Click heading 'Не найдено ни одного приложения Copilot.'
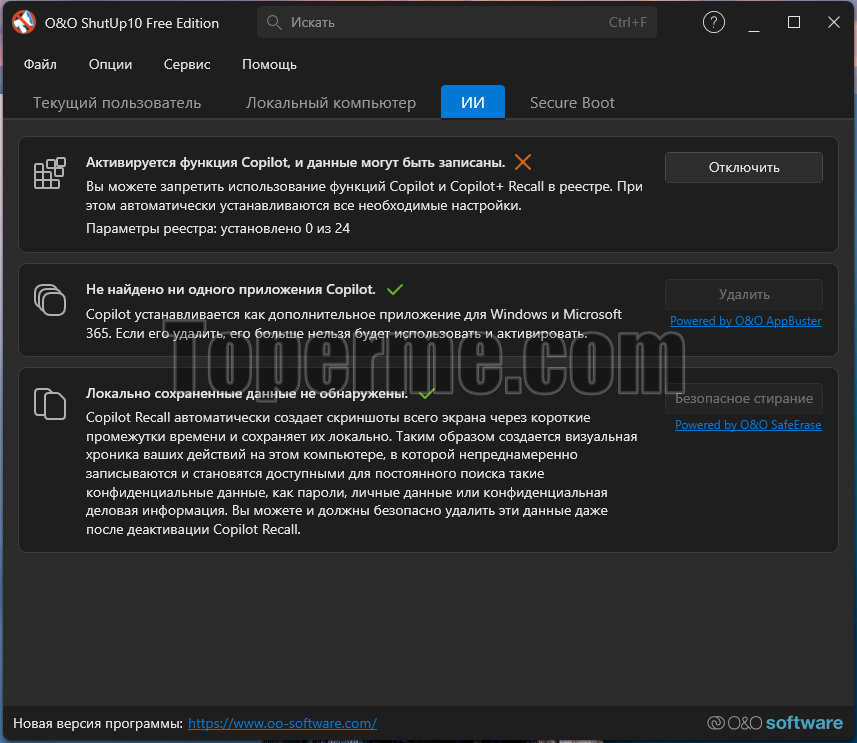The image size is (857, 743). click(231, 289)
